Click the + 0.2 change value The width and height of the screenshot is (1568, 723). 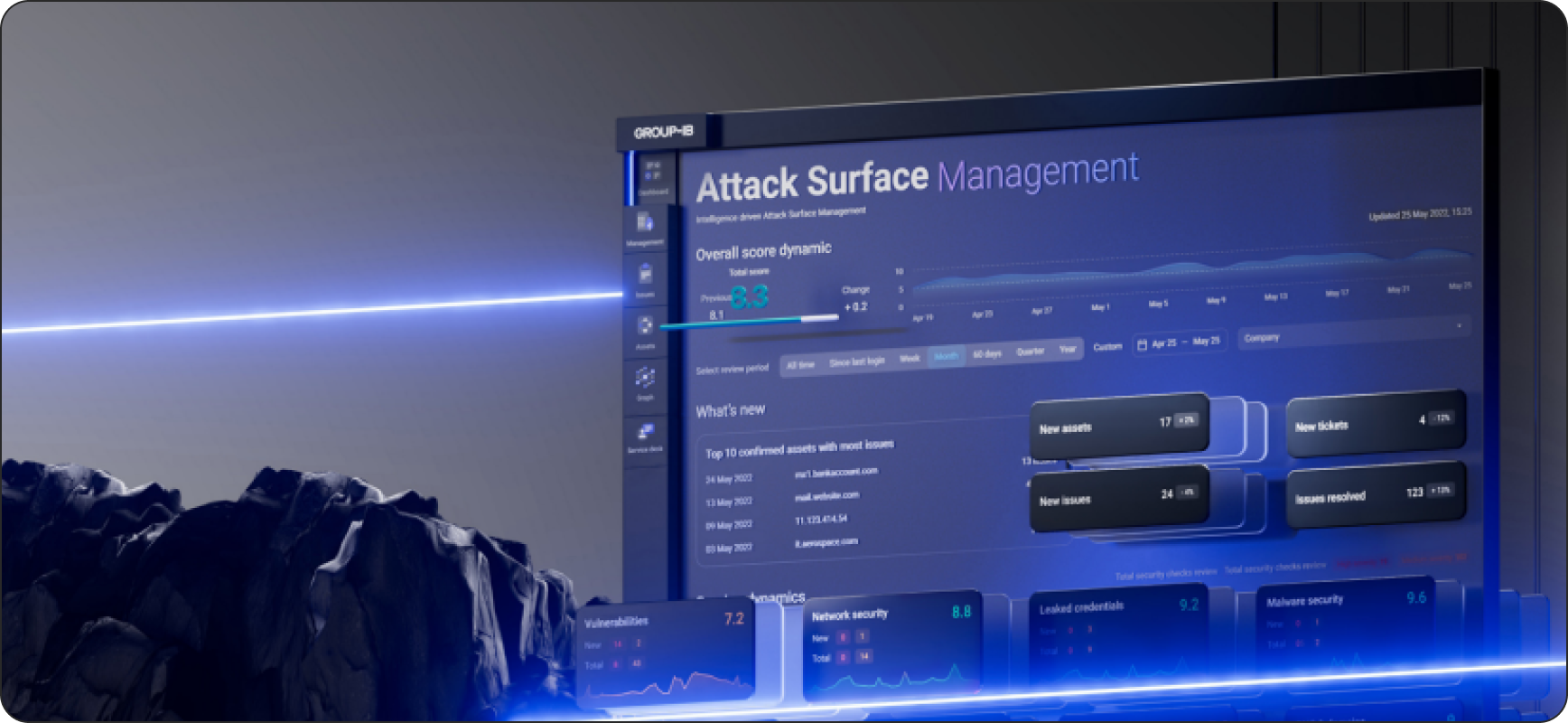point(855,307)
